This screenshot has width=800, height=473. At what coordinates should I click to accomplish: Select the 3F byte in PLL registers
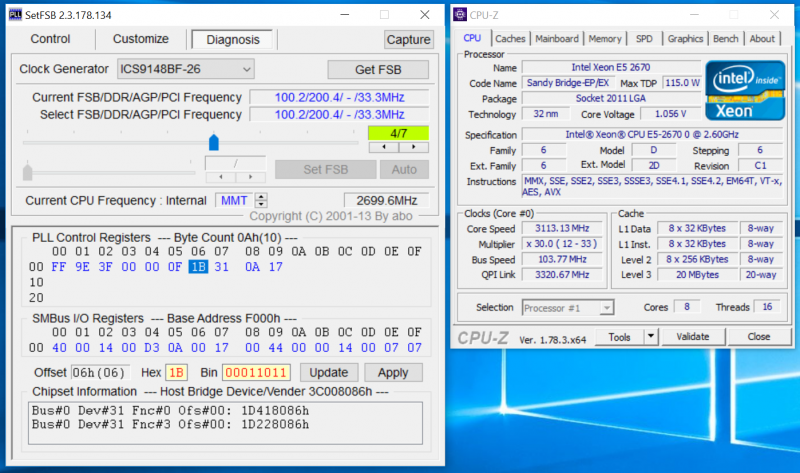tap(106, 267)
